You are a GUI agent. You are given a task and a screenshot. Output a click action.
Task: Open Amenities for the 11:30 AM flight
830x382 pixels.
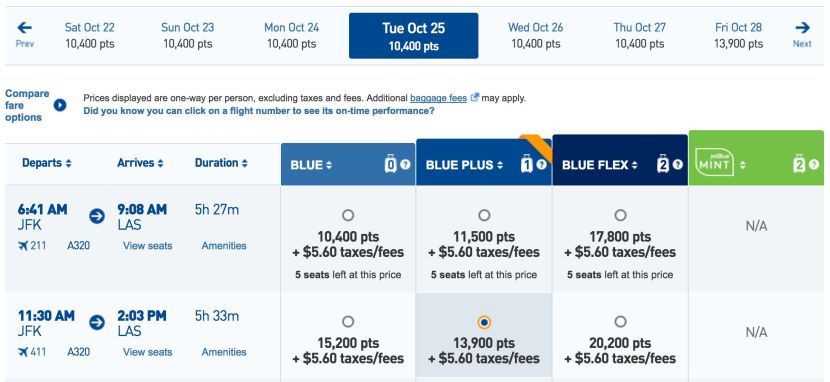(224, 352)
